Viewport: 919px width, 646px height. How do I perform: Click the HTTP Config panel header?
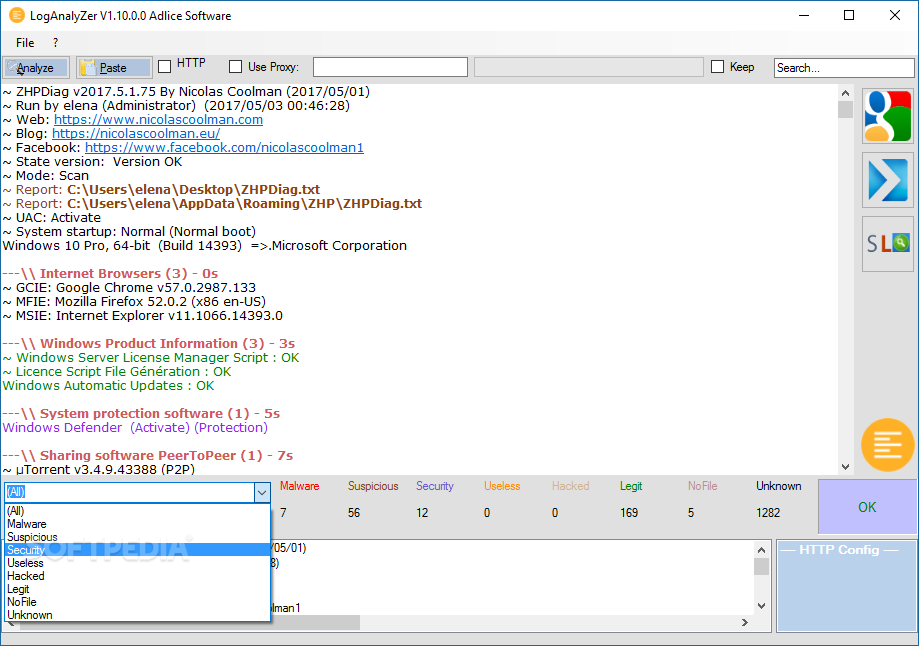click(x=839, y=550)
